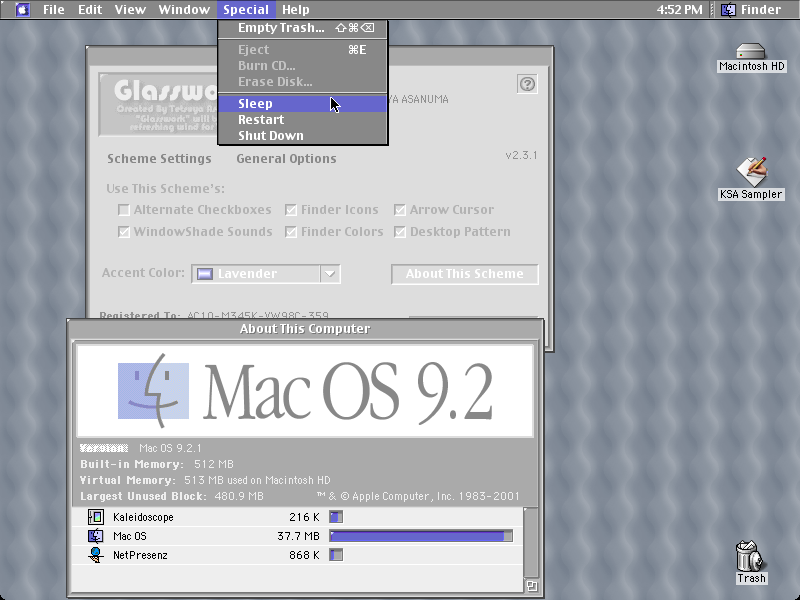Click the Mac OS icon in the memory list
This screenshot has width=800, height=600.
pyautogui.click(x=95, y=536)
